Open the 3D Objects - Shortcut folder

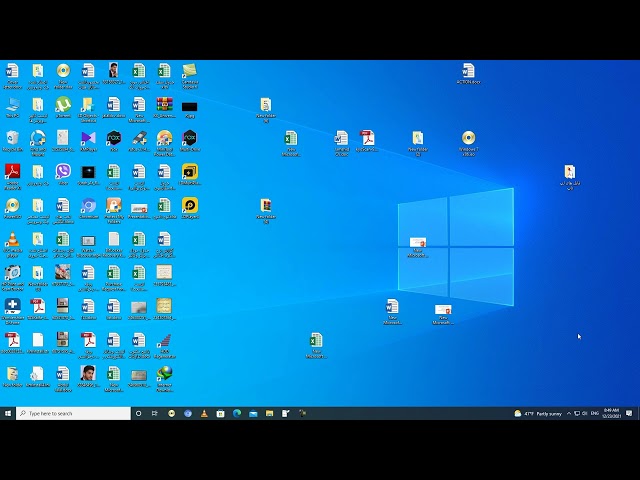click(x=88, y=109)
